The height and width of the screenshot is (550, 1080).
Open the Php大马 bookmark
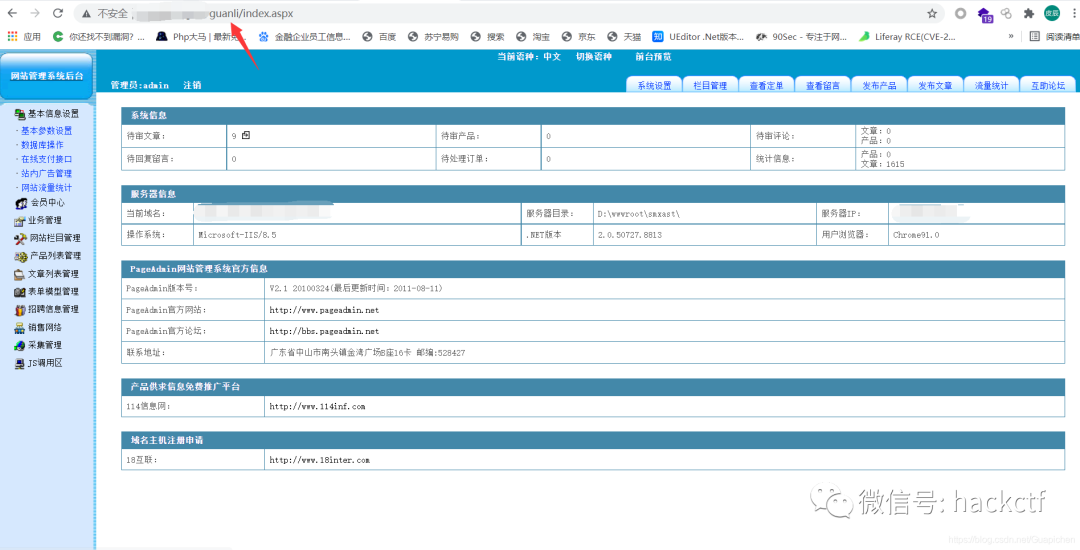[x=199, y=36]
